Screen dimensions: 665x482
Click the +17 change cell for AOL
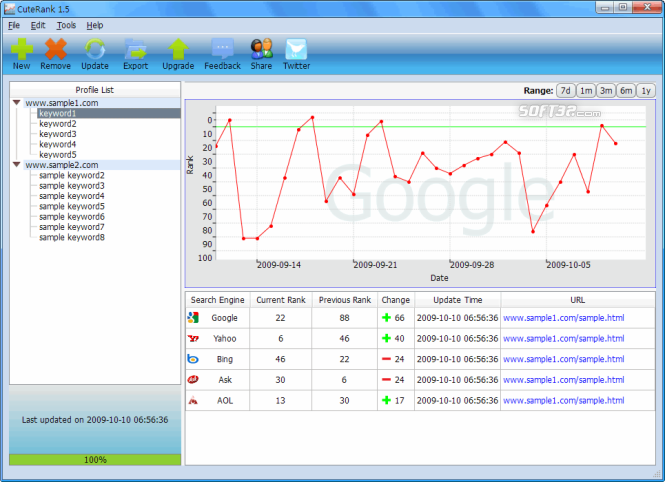pos(396,401)
